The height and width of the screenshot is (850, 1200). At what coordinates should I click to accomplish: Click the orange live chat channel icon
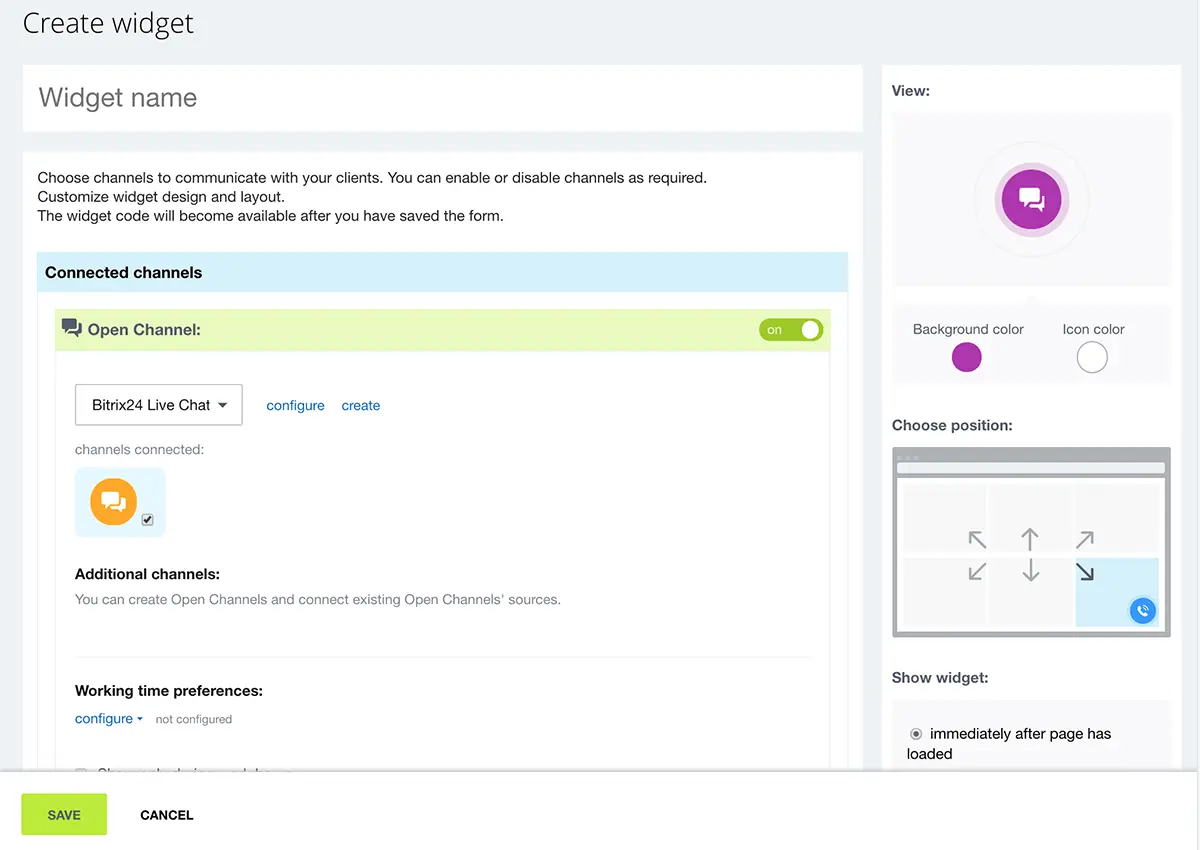click(113, 501)
